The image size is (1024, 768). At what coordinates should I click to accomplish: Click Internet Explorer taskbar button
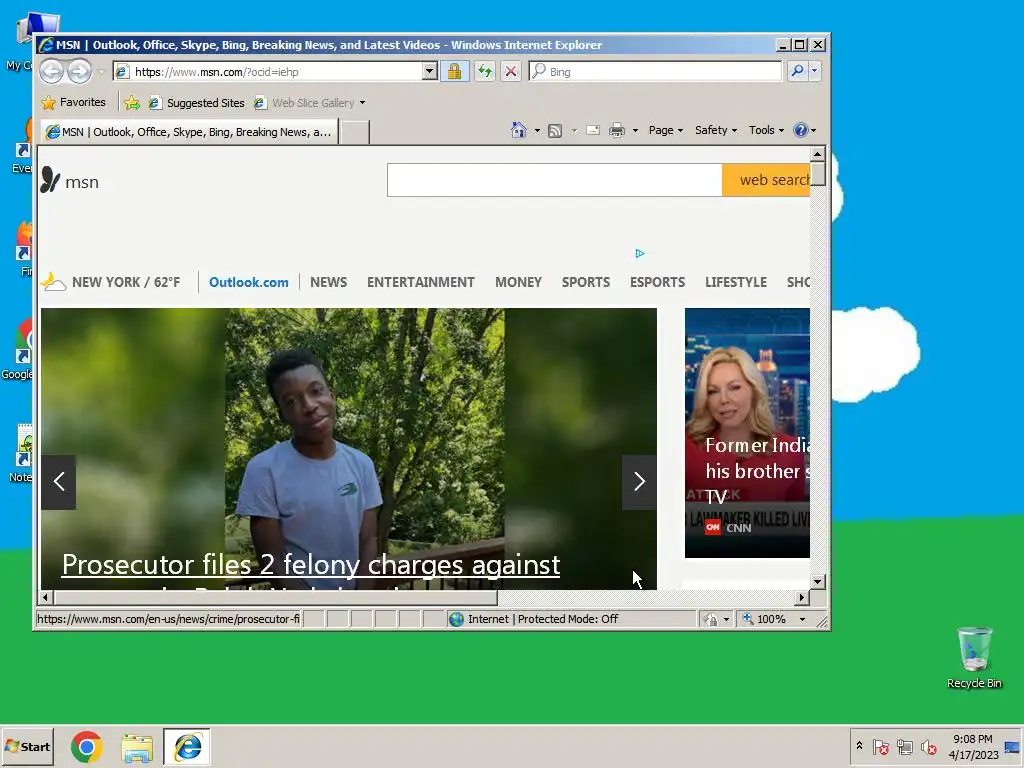click(x=187, y=746)
